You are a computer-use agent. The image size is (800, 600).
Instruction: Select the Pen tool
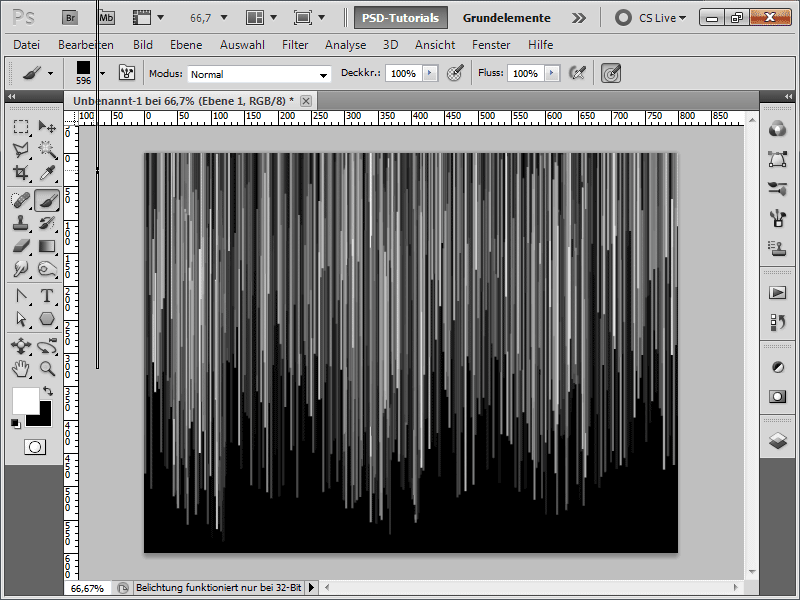tap(21, 296)
